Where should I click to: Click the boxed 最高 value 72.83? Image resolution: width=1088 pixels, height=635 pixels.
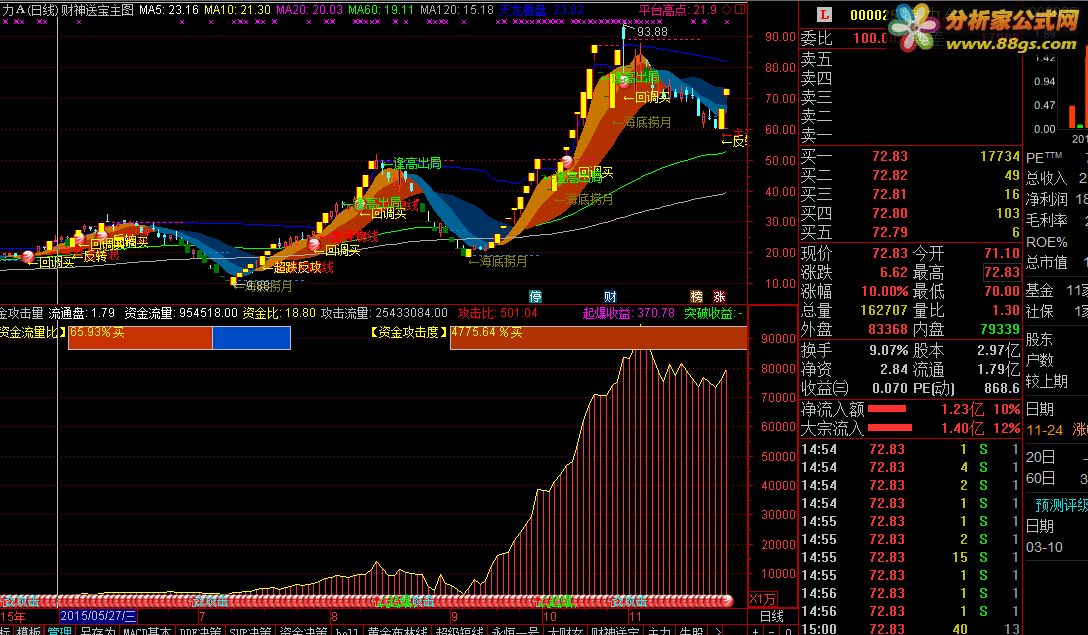[1001, 272]
